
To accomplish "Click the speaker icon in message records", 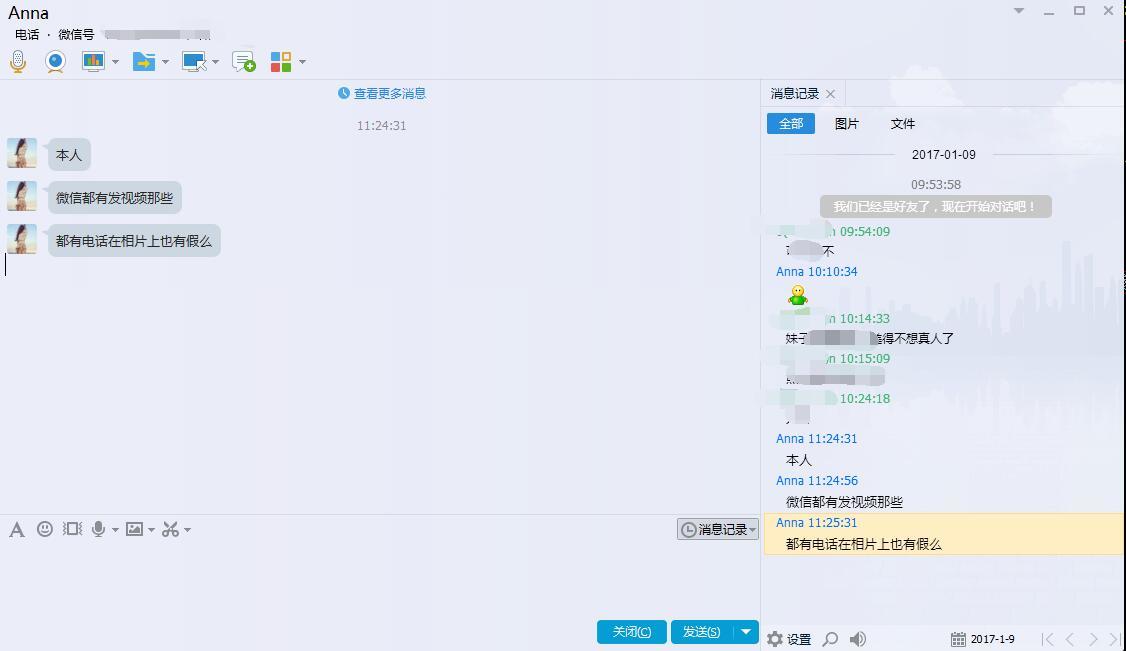I will 858,639.
